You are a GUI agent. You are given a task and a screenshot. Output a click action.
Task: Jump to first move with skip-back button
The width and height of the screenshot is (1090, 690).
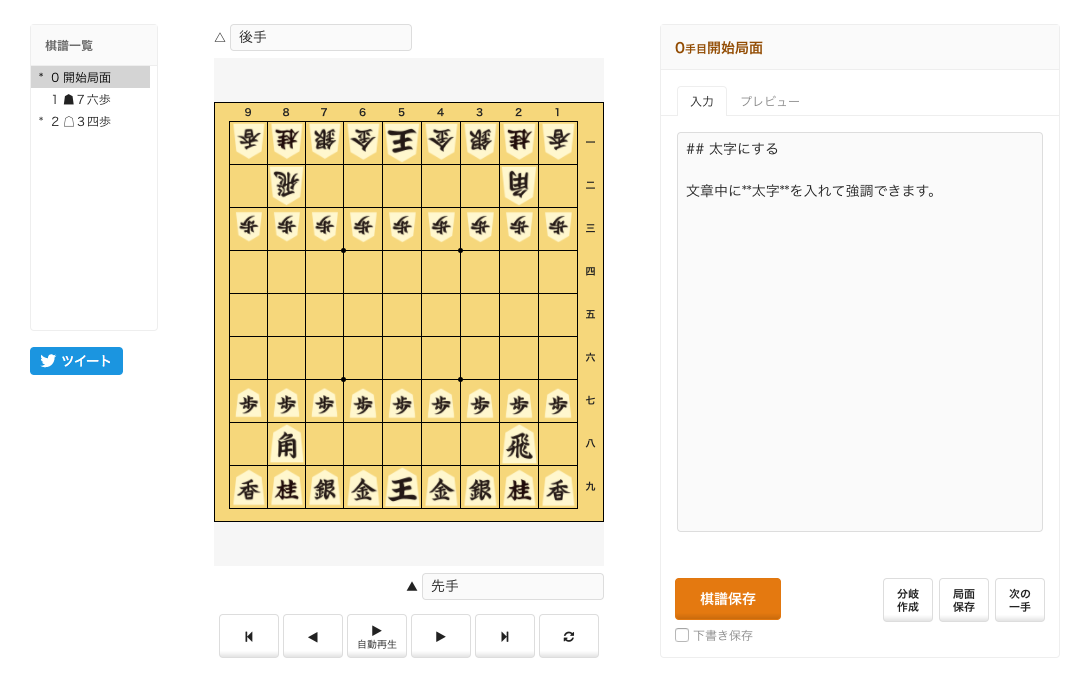249,636
